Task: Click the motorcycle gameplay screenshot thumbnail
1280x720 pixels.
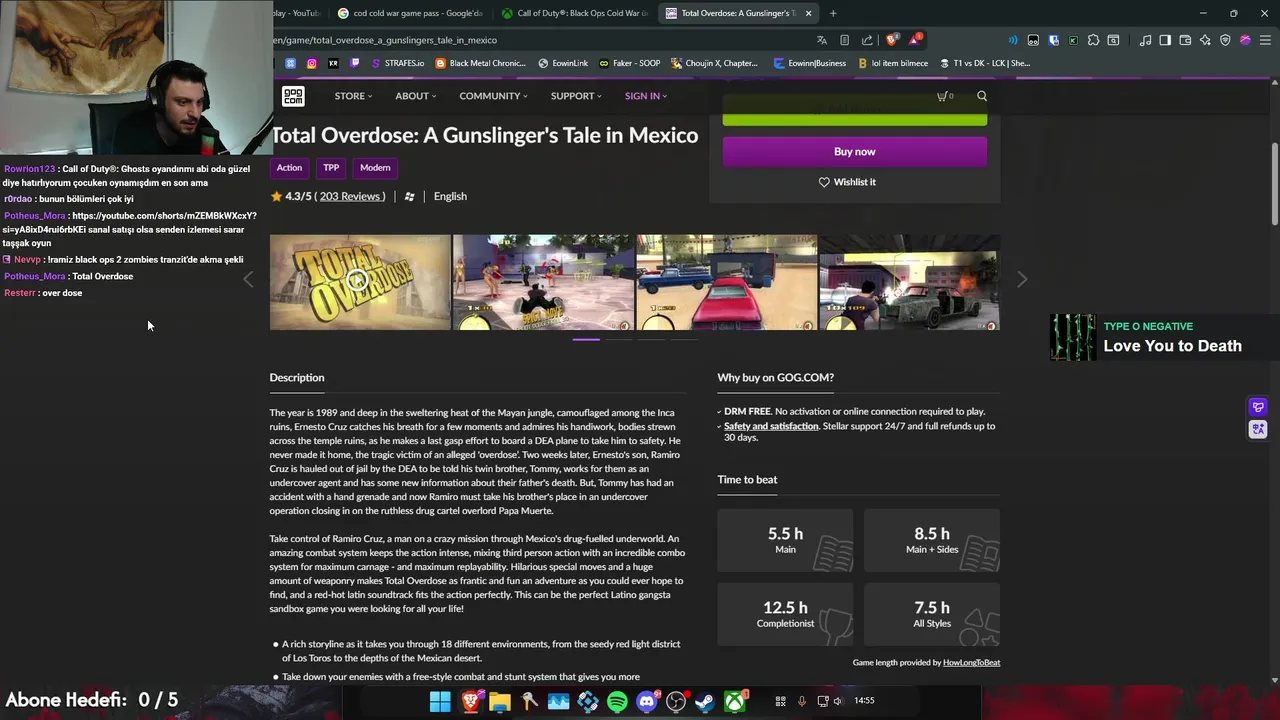Action: (x=543, y=282)
